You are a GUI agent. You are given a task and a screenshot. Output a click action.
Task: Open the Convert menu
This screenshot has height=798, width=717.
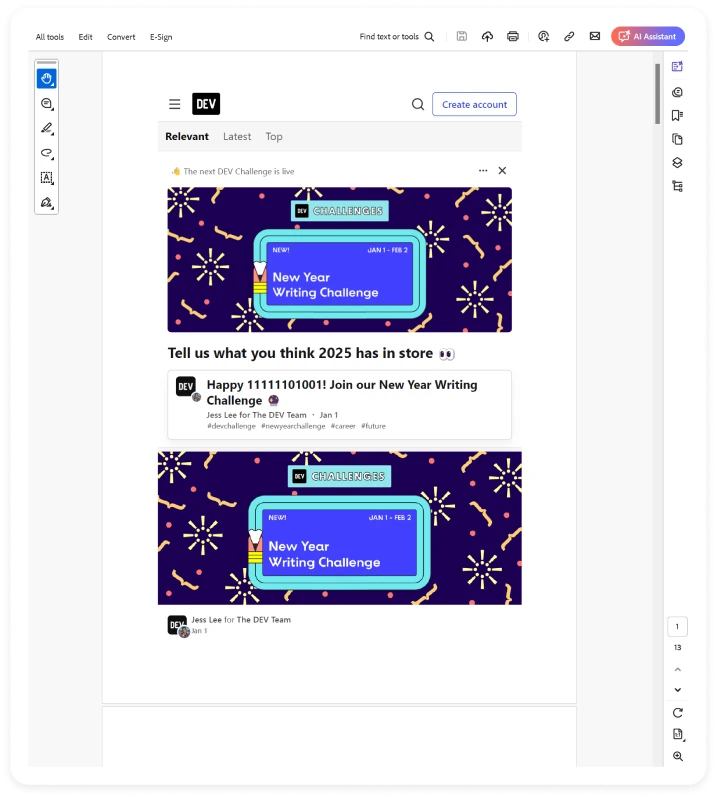point(121,37)
